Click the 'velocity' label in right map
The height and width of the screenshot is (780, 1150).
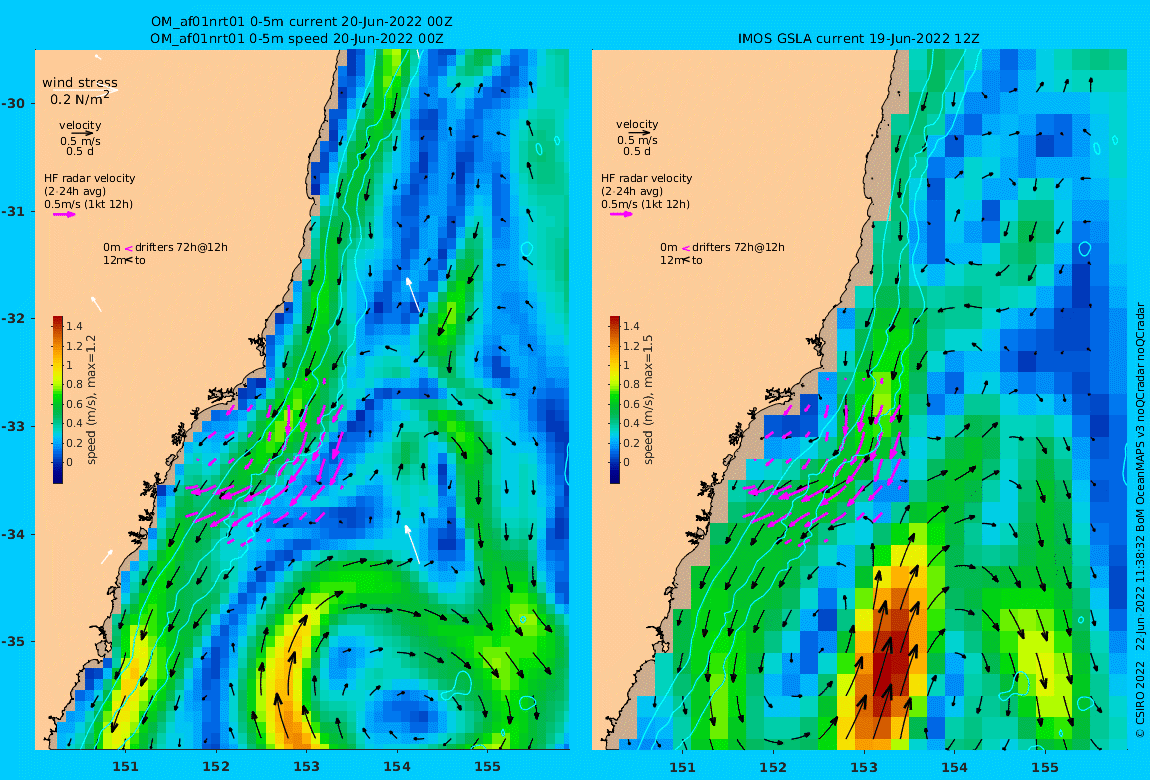click(637, 125)
